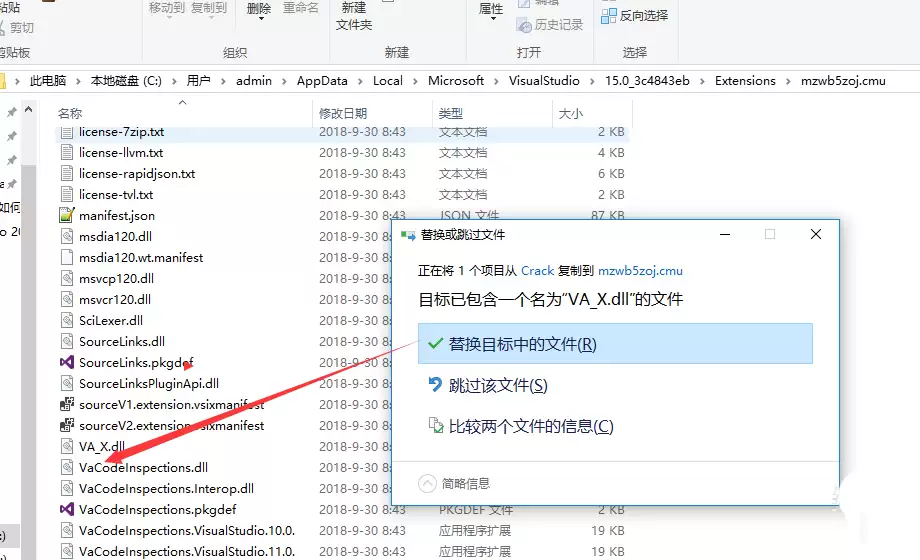
Task: Sort files by 修改日期 column header
Action: [343, 113]
